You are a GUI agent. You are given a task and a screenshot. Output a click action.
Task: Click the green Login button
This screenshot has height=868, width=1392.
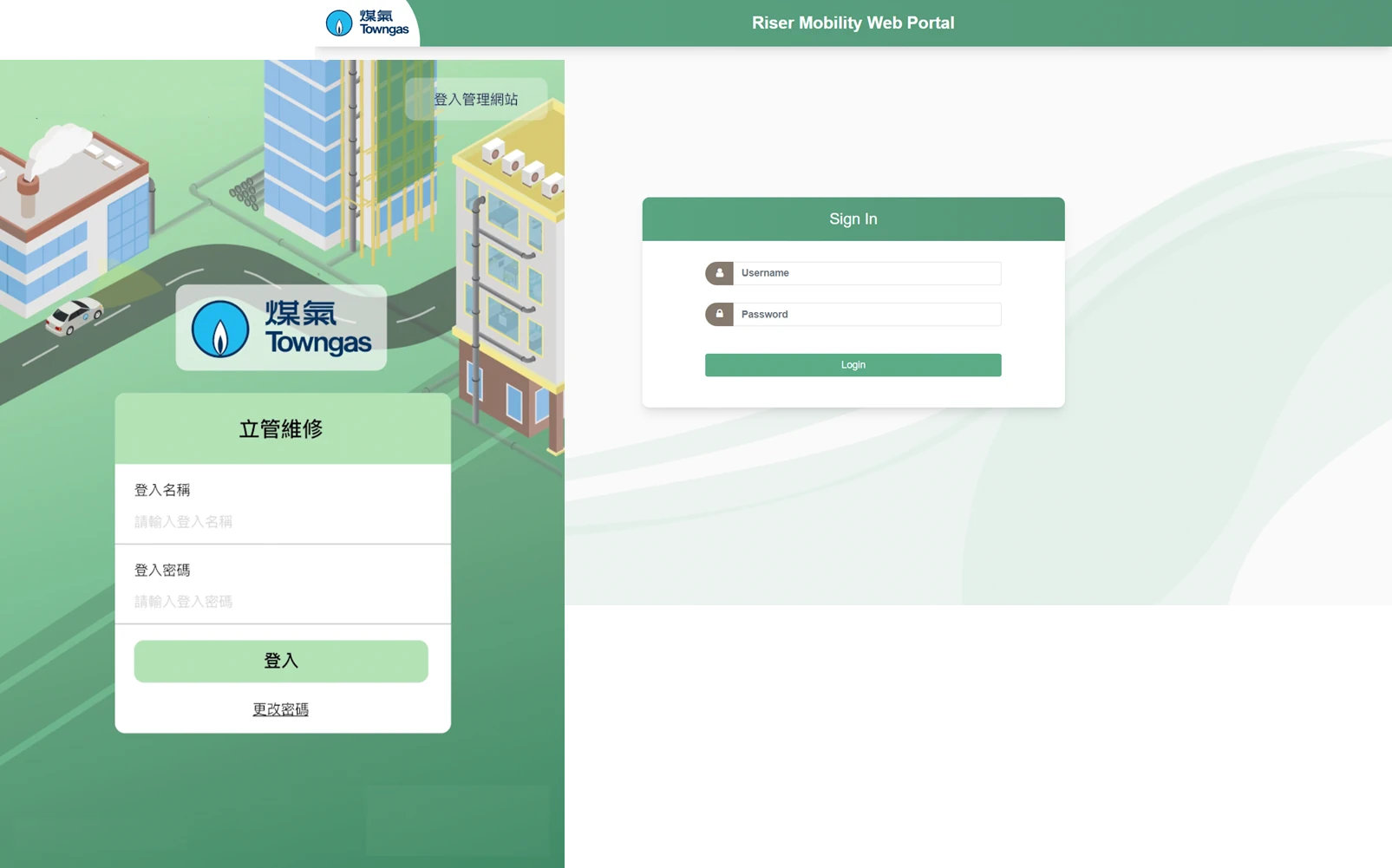853,365
